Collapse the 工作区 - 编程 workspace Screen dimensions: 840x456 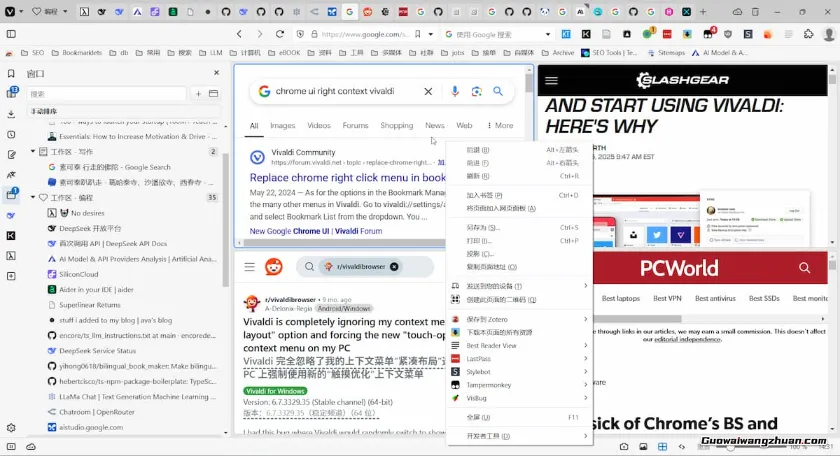tap(33, 198)
